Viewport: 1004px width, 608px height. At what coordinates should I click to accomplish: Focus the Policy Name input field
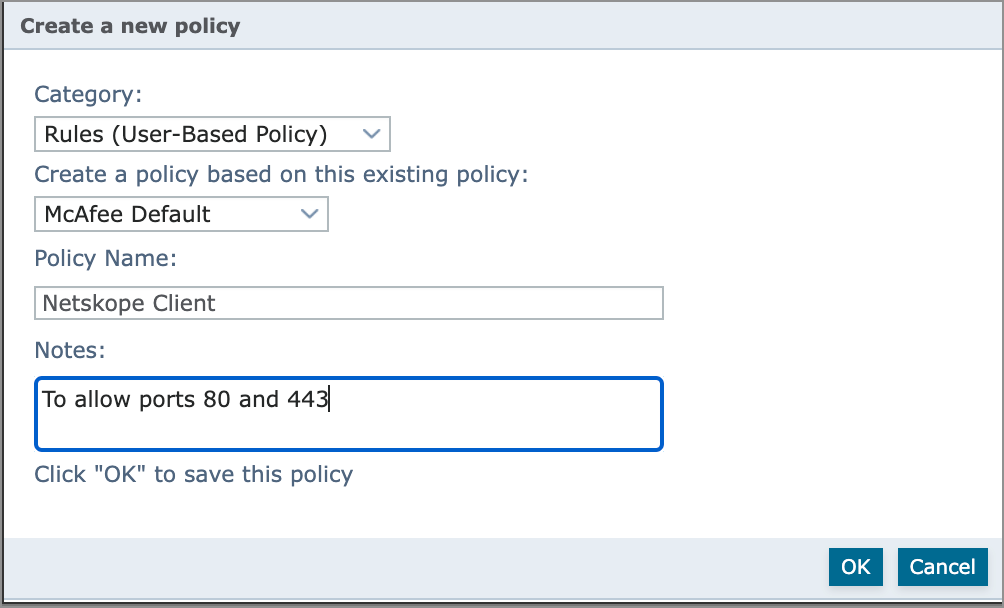348,303
